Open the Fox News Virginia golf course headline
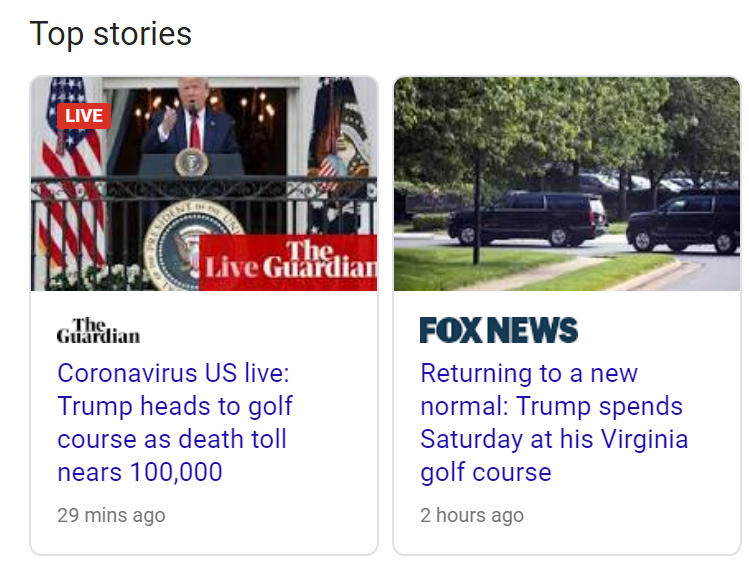749x563 pixels. [x=554, y=422]
